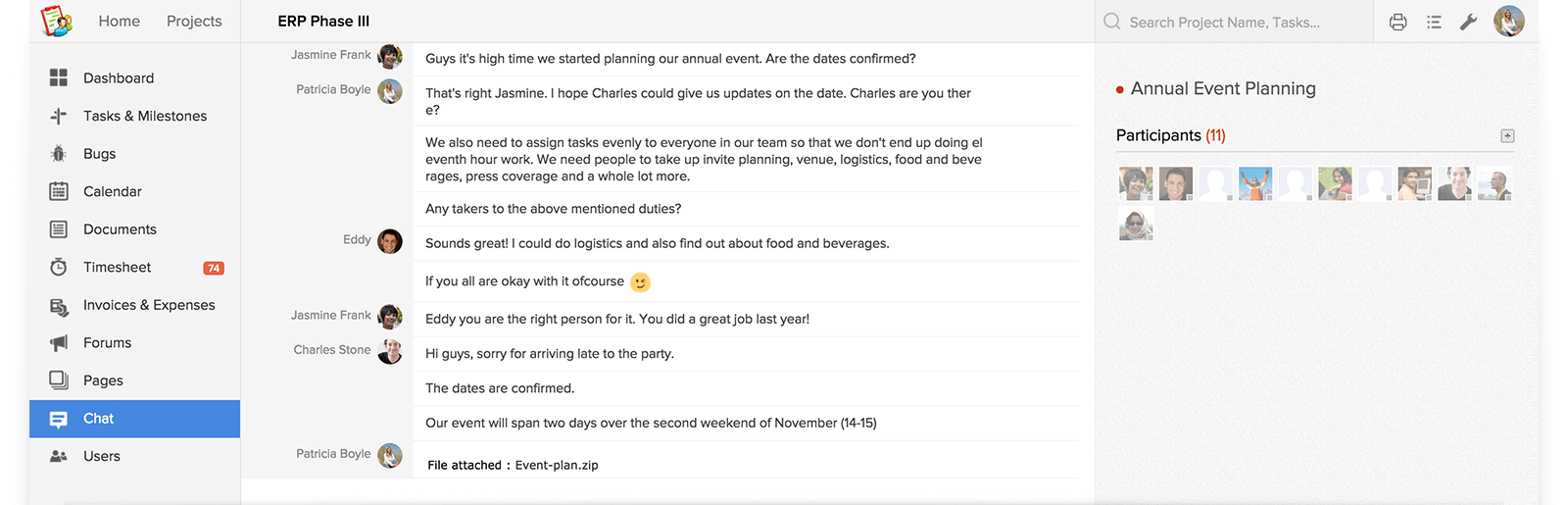Select the Home tab
Image resolution: width=1568 pixels, height=505 pixels.
[120, 22]
